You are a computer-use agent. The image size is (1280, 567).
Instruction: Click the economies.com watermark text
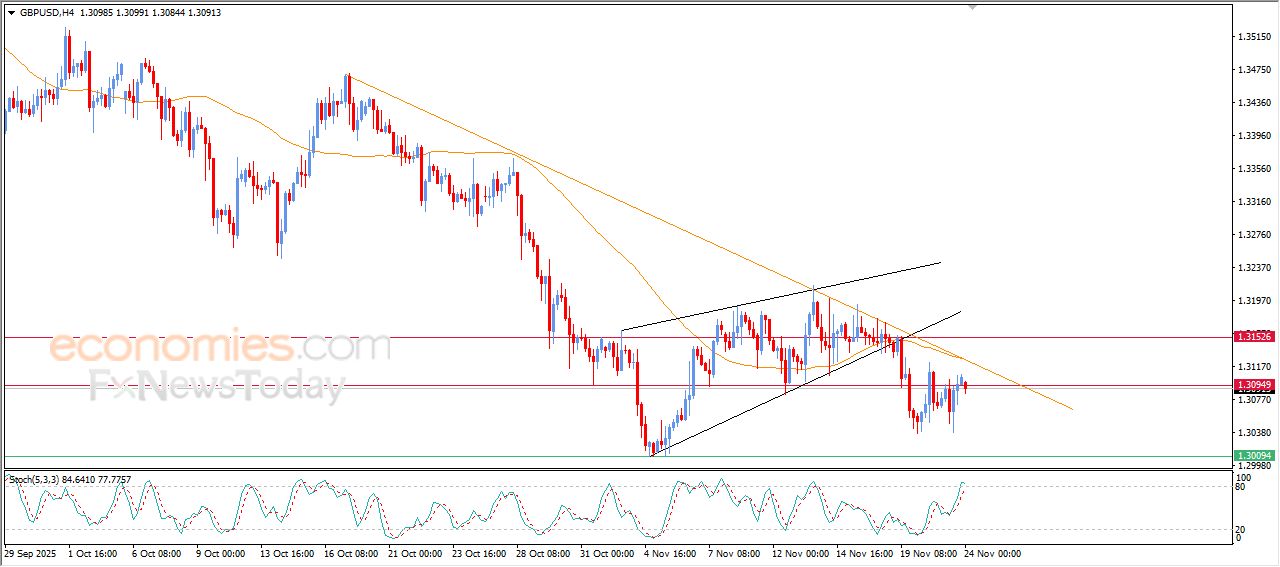220,347
